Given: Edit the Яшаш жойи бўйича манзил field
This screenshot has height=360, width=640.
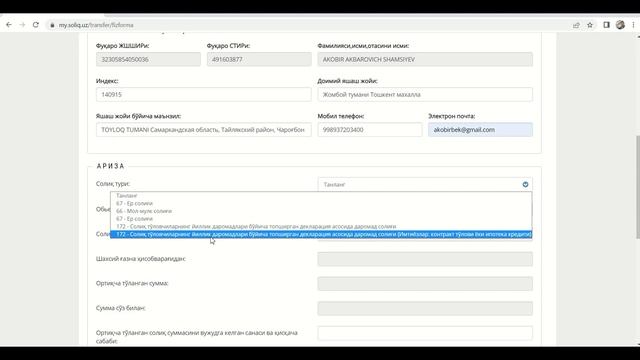Looking at the screenshot, I should (204, 129).
